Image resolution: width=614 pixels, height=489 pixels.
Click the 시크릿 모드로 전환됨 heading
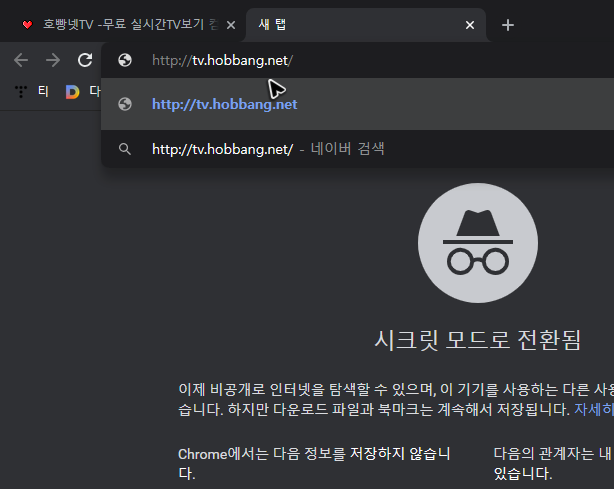[x=478, y=339]
